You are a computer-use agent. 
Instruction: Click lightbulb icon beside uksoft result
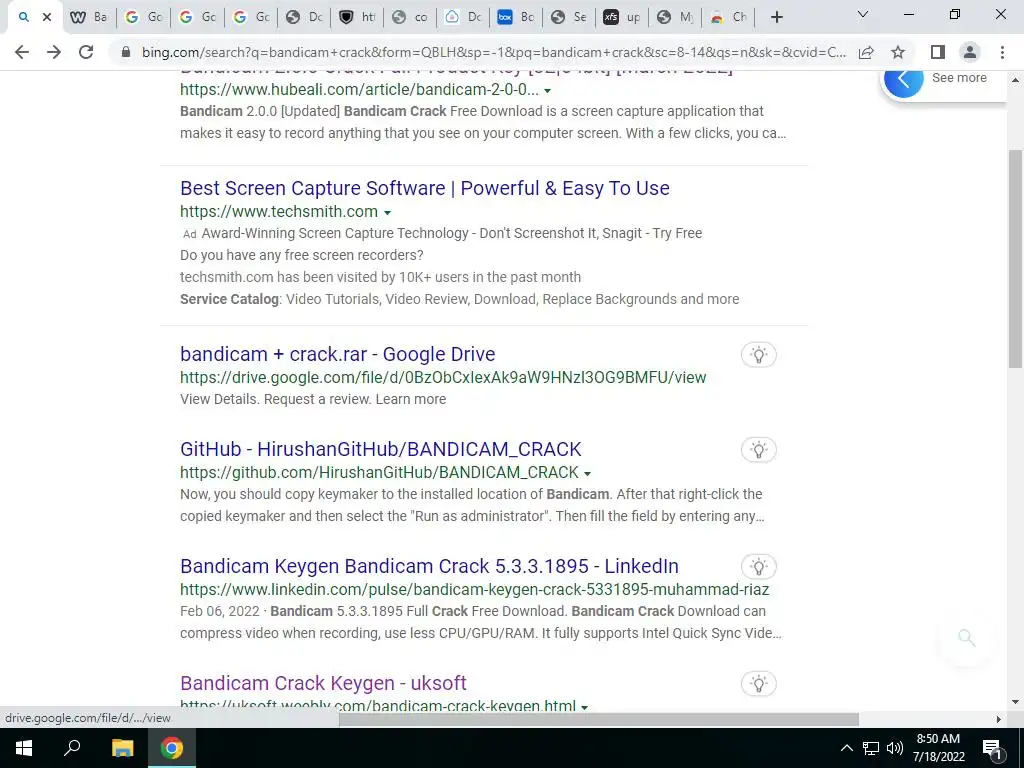(759, 684)
